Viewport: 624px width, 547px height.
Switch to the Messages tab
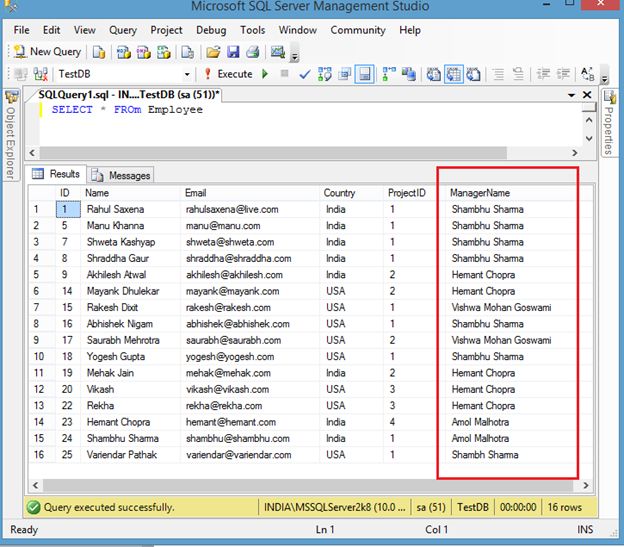(x=121, y=175)
